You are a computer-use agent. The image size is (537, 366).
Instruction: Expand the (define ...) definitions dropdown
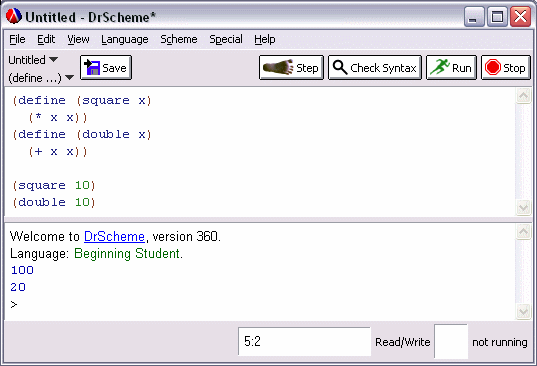pos(41,78)
